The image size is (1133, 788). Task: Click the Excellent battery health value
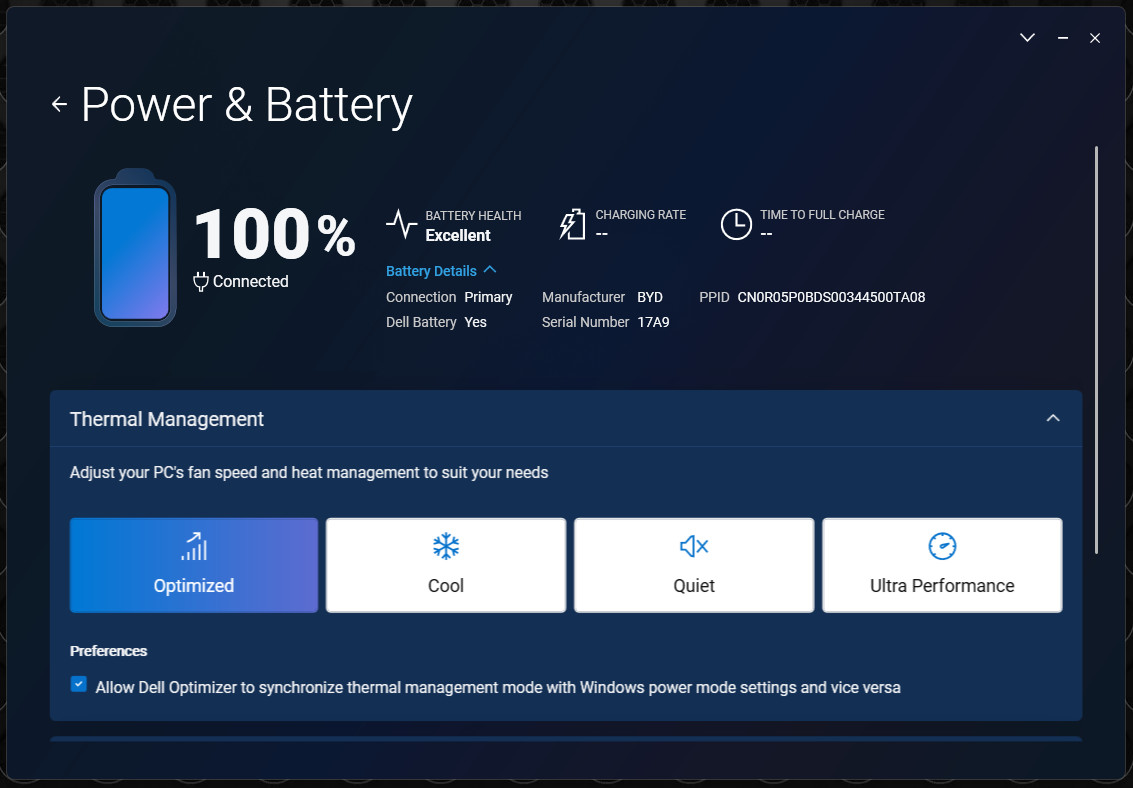[458, 235]
